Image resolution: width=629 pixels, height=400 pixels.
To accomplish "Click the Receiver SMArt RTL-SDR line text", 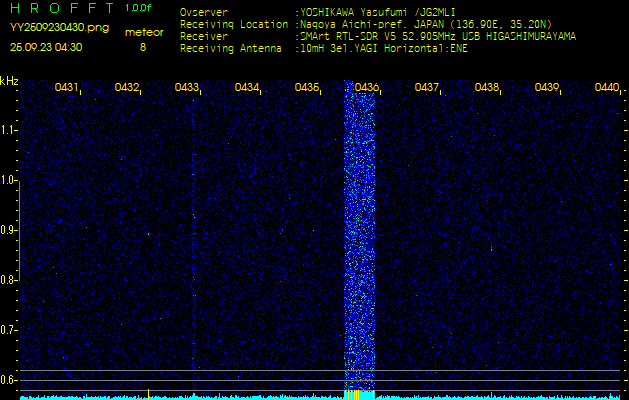I will (378, 37).
